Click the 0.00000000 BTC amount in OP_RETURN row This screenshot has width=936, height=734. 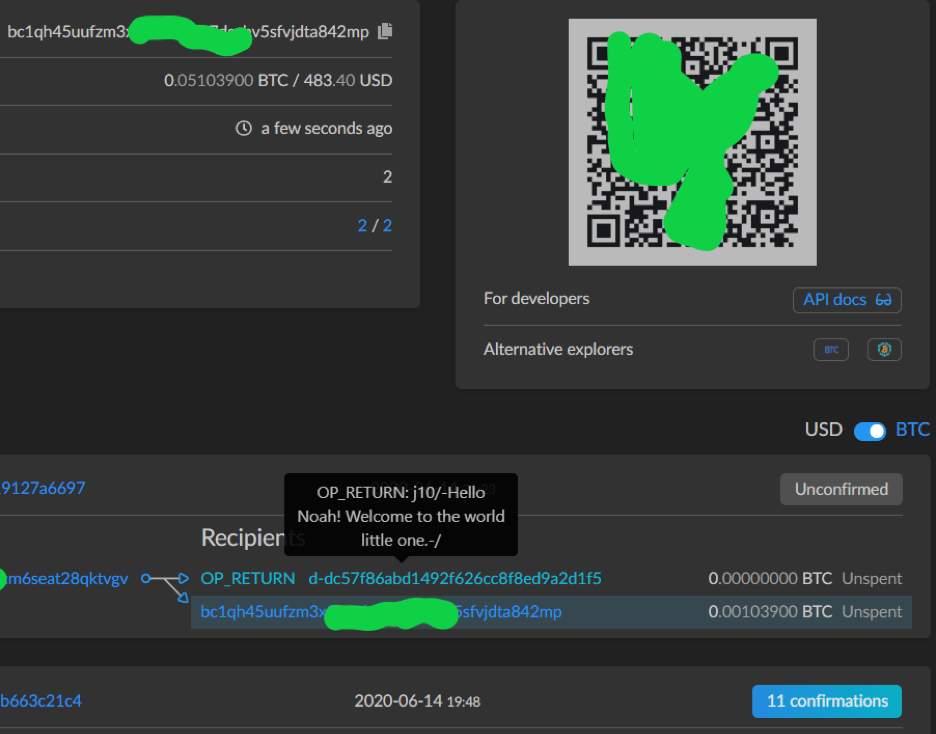770,578
